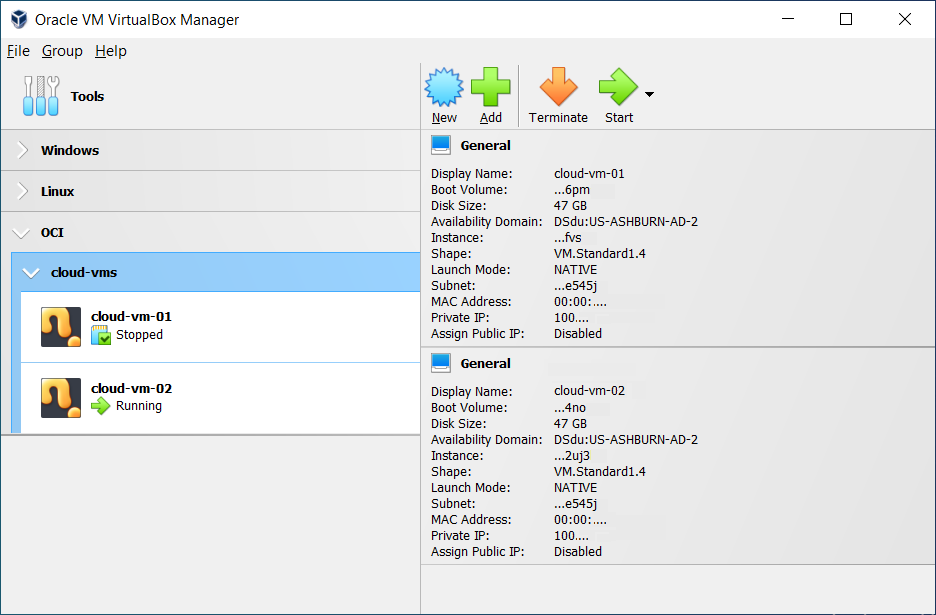936x615 pixels.
Task: Click the VirtualBox logo in title bar
Action: click(x=17, y=18)
